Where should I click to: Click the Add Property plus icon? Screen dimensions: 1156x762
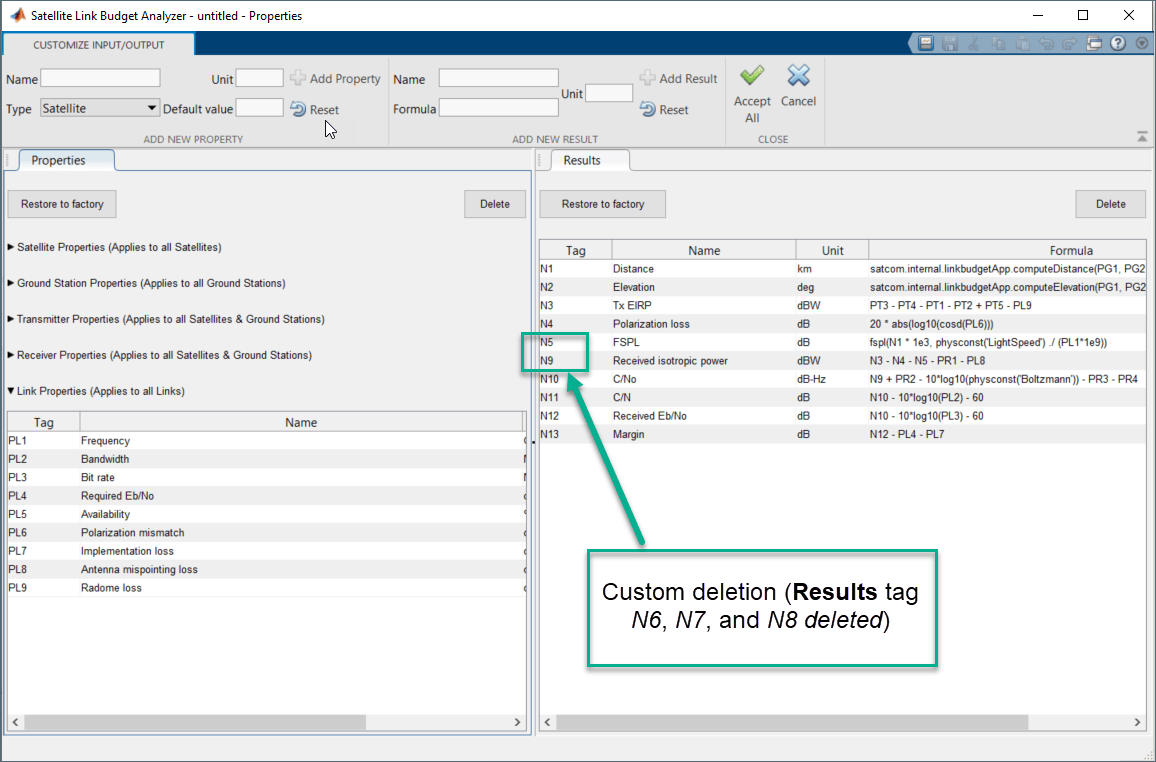[x=298, y=79]
